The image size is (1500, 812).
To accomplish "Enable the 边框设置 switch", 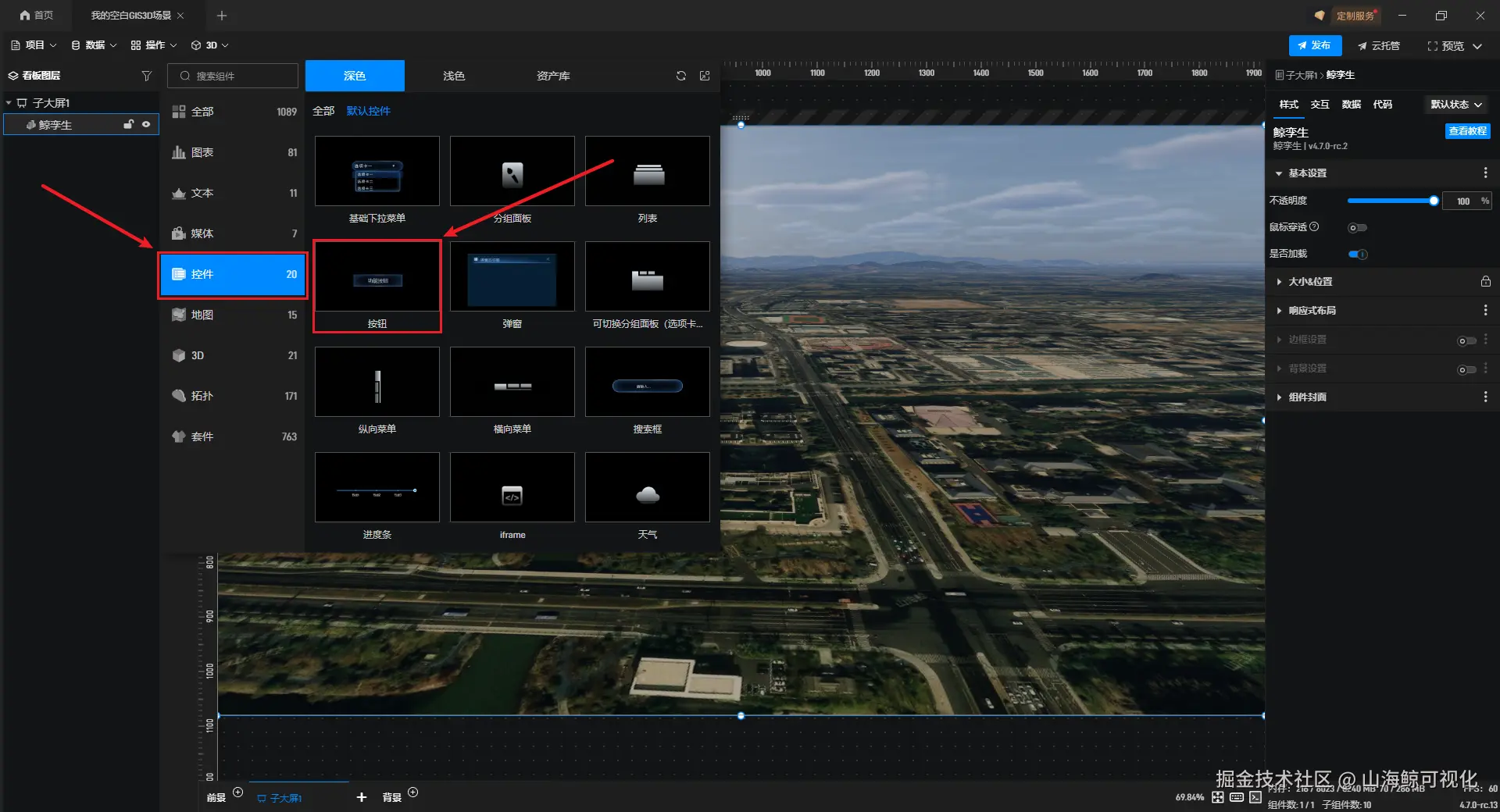I will pos(1466,340).
